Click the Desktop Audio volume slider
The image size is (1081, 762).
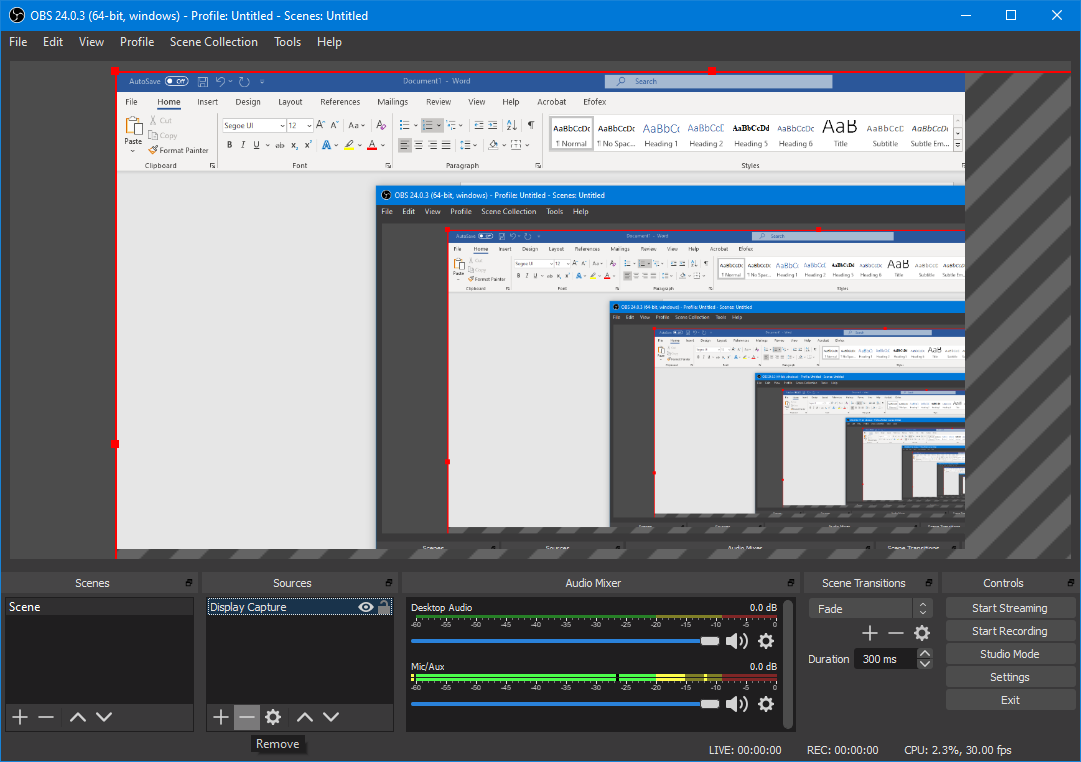(565, 641)
